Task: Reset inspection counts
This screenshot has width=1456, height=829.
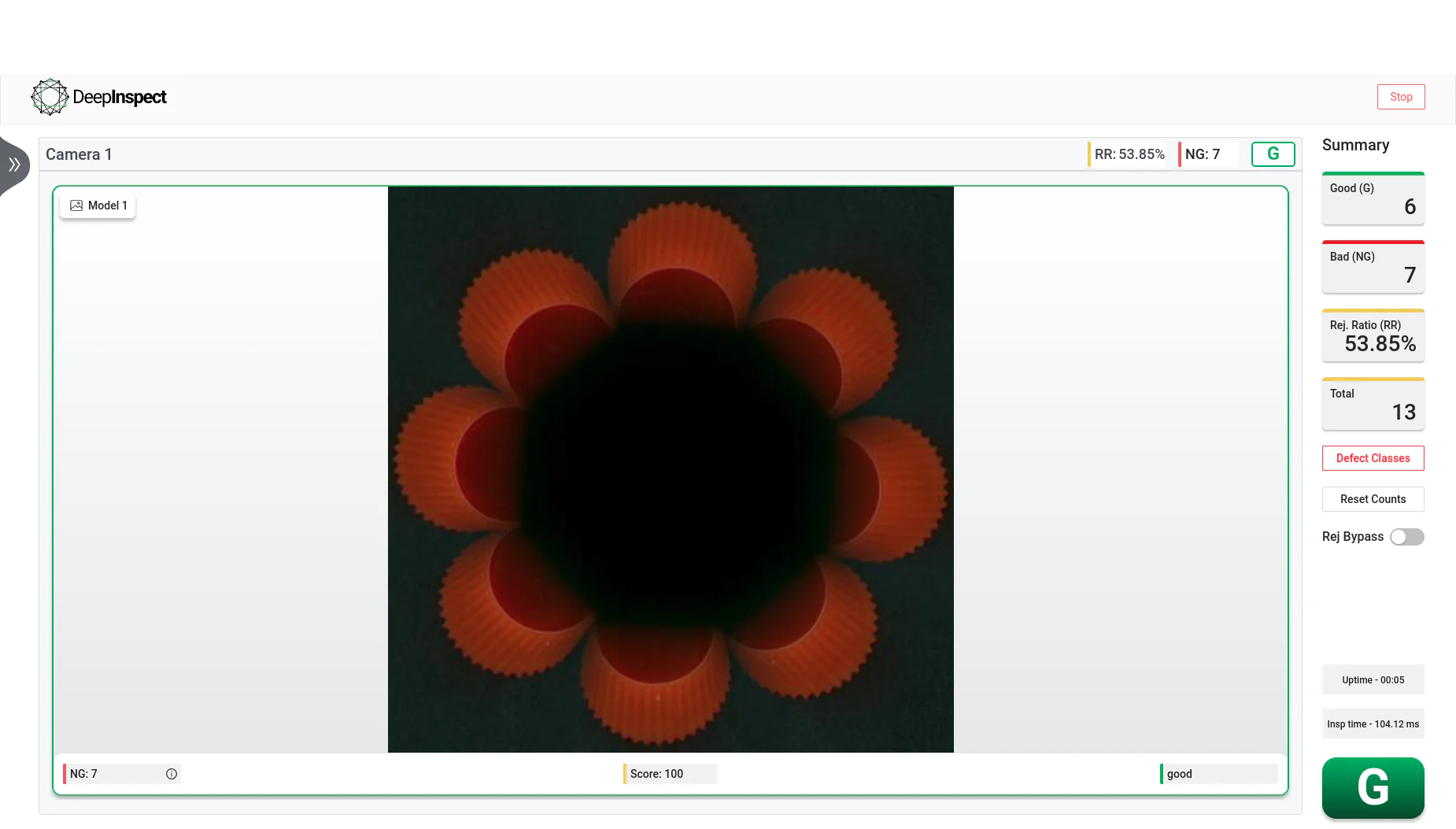Action: pos(1373,498)
